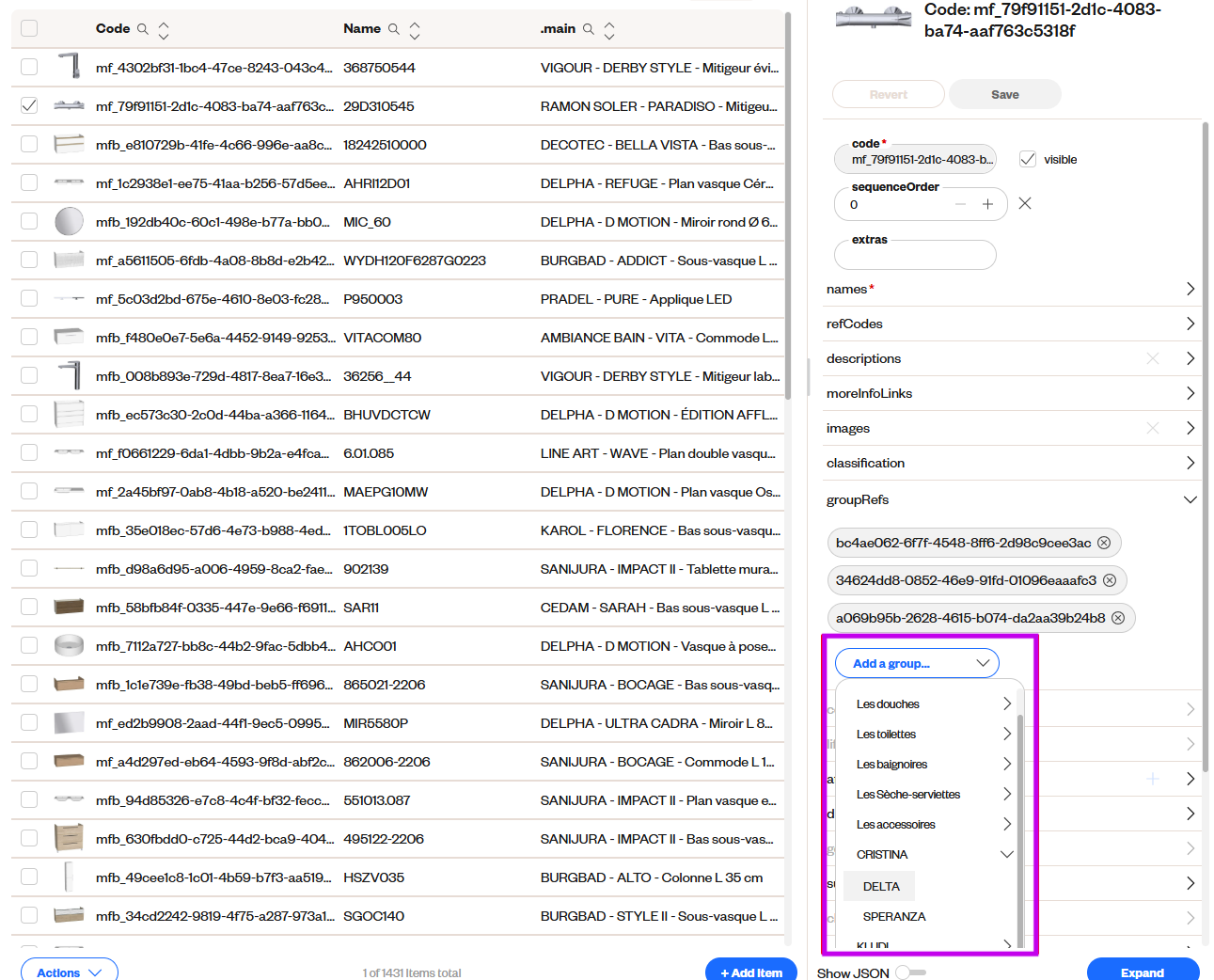
Task: Search the Code column using magnifier icon
Action: point(143,29)
